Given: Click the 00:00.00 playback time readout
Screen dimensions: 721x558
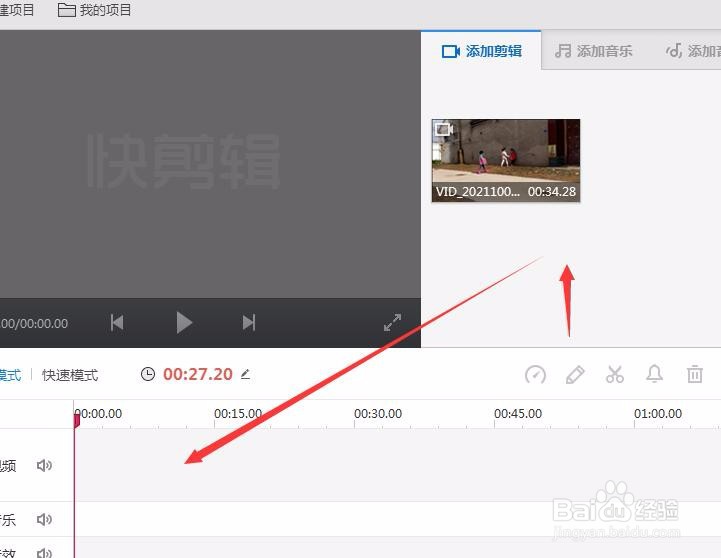Looking at the screenshot, I should coord(34,324).
